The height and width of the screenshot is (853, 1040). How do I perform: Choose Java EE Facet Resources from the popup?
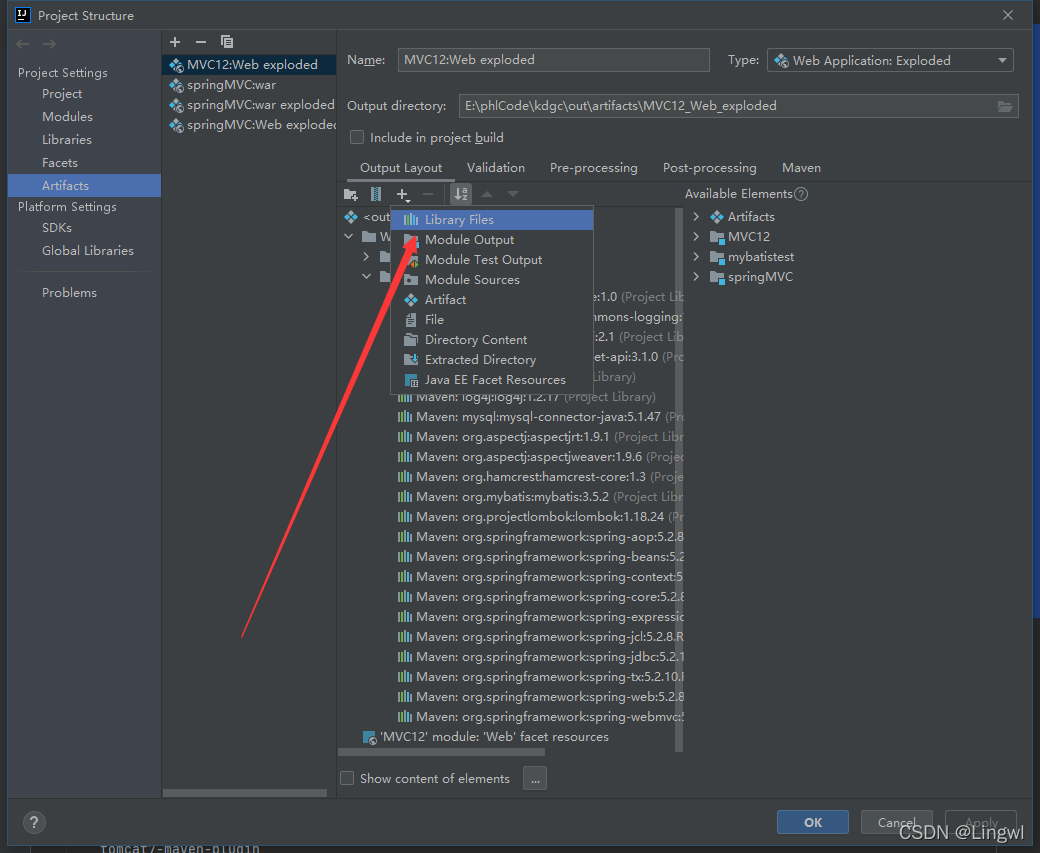pyautogui.click(x=491, y=379)
